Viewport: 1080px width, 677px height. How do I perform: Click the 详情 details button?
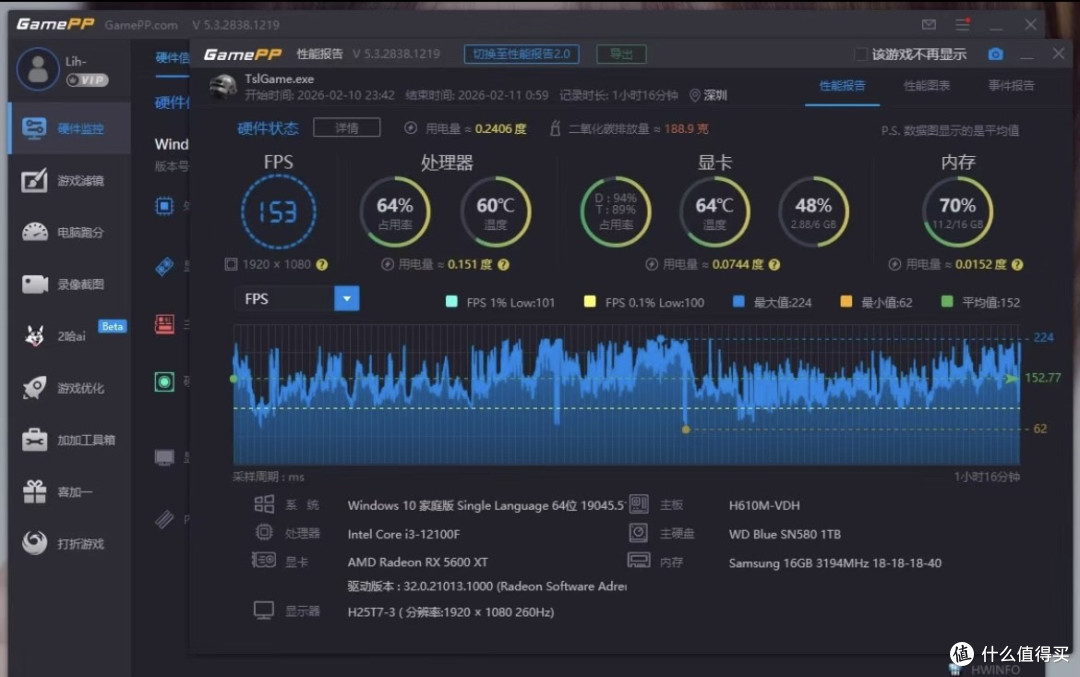346,127
